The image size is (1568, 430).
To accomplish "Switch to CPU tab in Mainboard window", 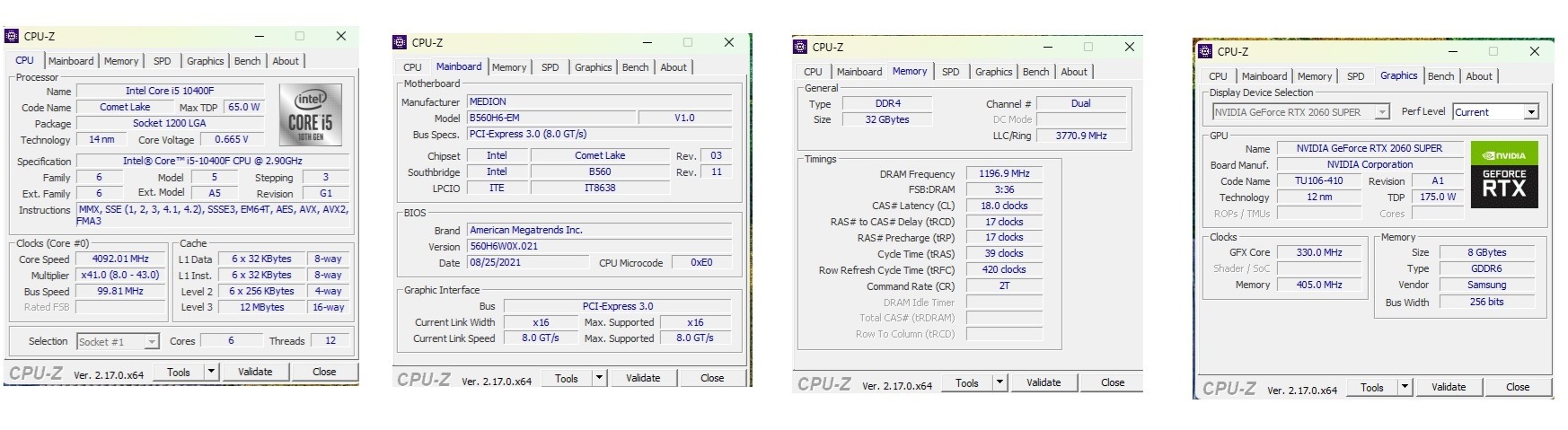I will coord(412,67).
